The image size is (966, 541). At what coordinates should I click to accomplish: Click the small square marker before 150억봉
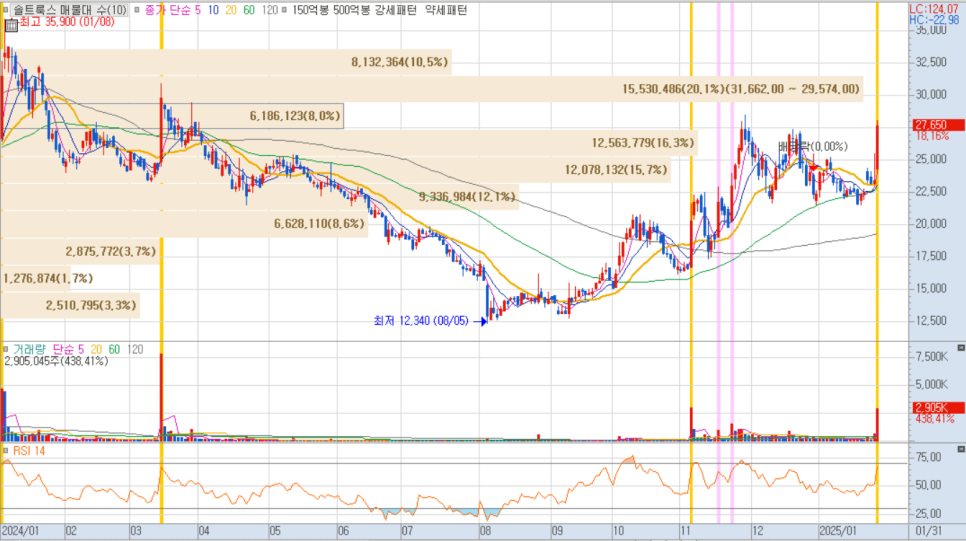coord(285,10)
